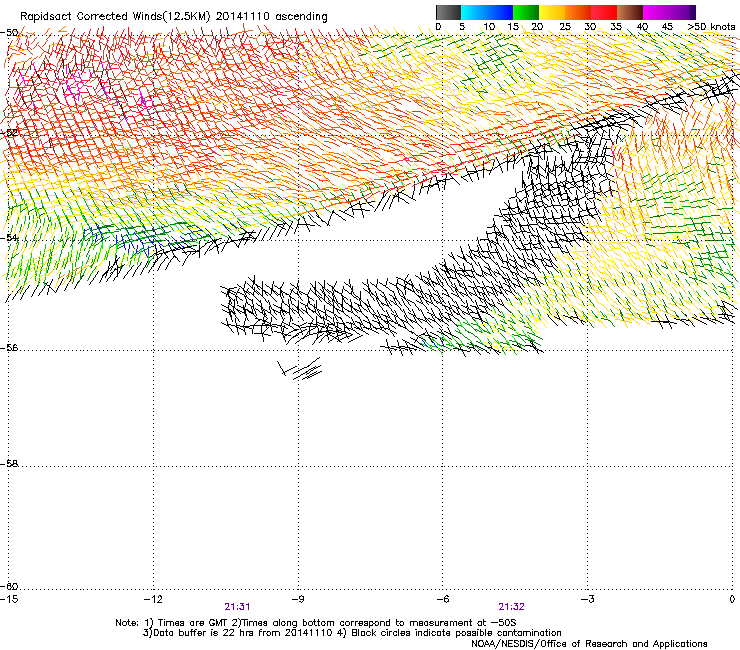Click the brown 35-40 knots legend segment
740x650 pixels.
[630, 12]
